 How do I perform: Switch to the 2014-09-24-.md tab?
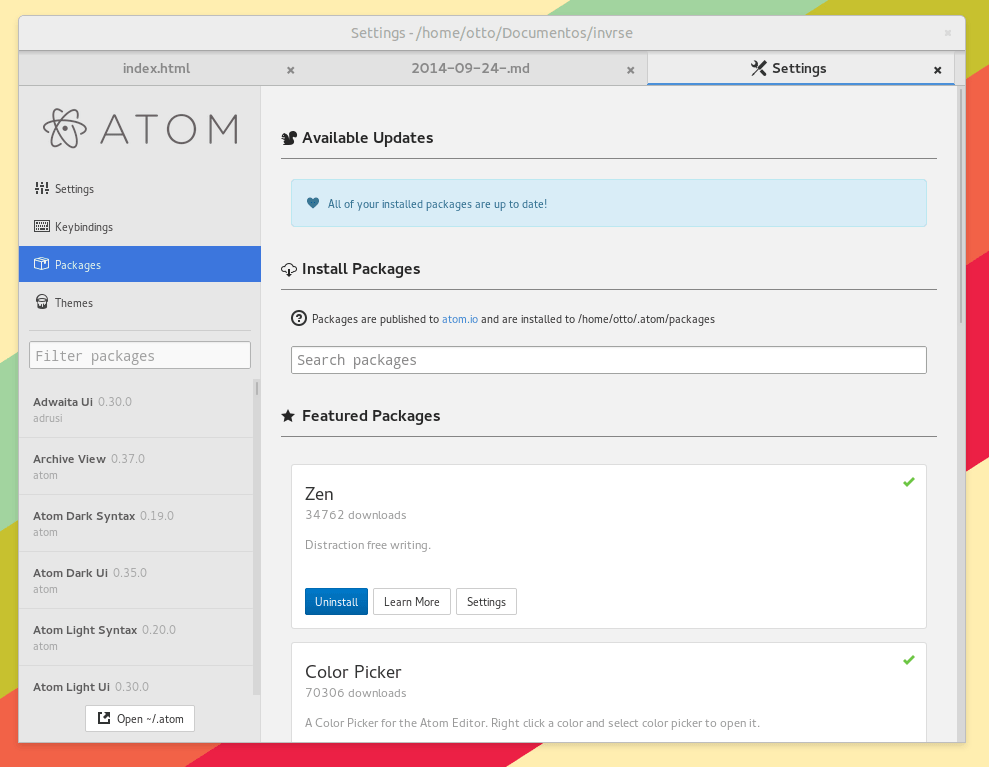coord(471,68)
